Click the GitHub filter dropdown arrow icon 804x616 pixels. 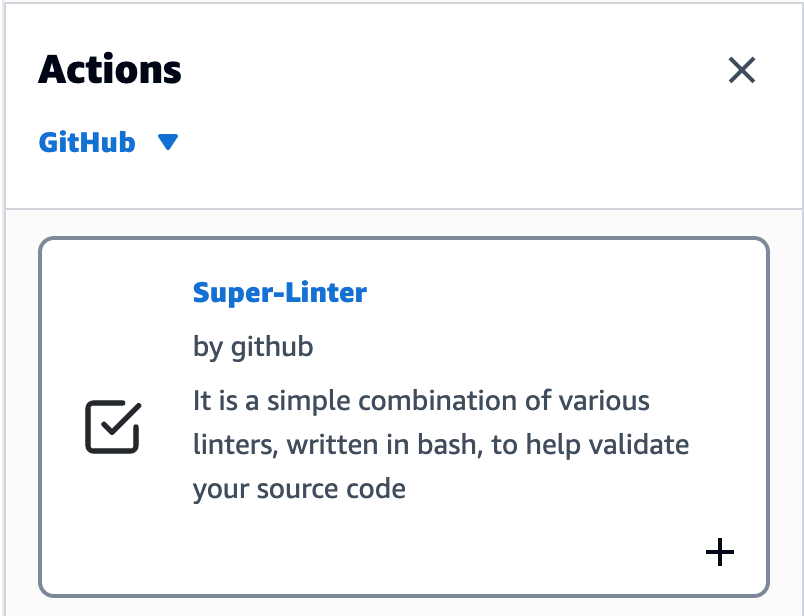pos(168,142)
